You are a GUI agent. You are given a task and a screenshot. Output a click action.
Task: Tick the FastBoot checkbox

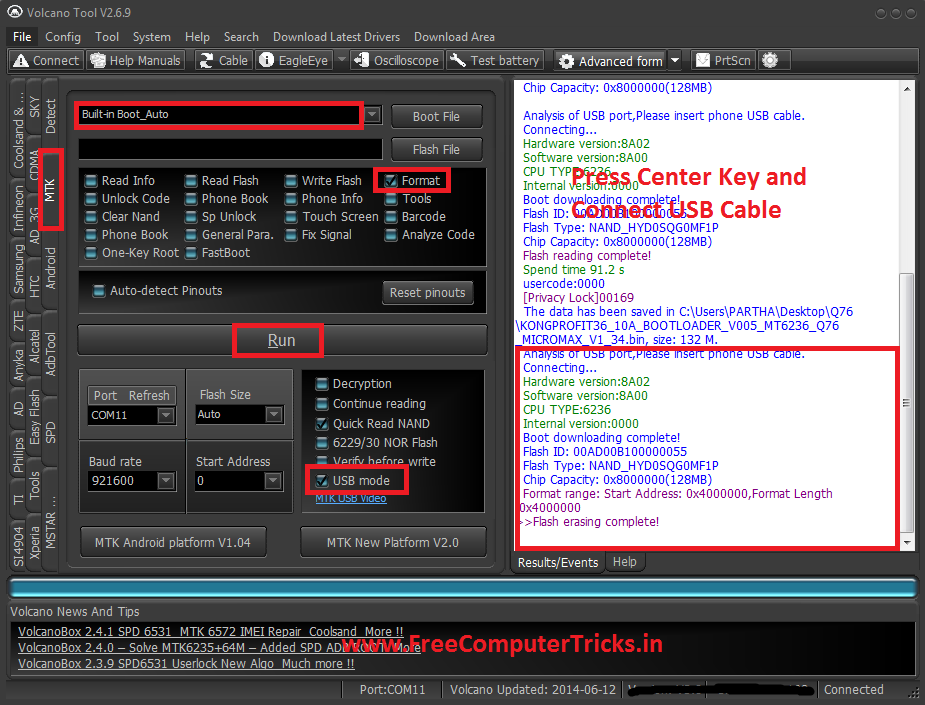(x=191, y=253)
